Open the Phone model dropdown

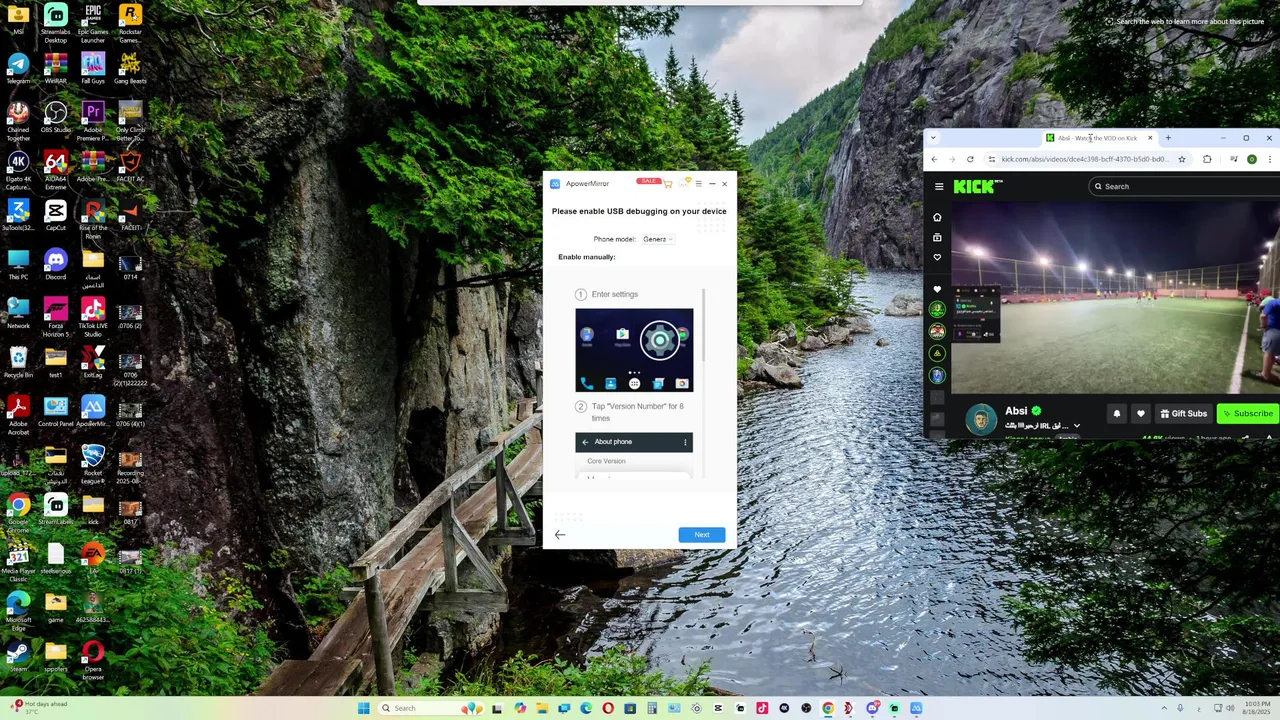(657, 239)
